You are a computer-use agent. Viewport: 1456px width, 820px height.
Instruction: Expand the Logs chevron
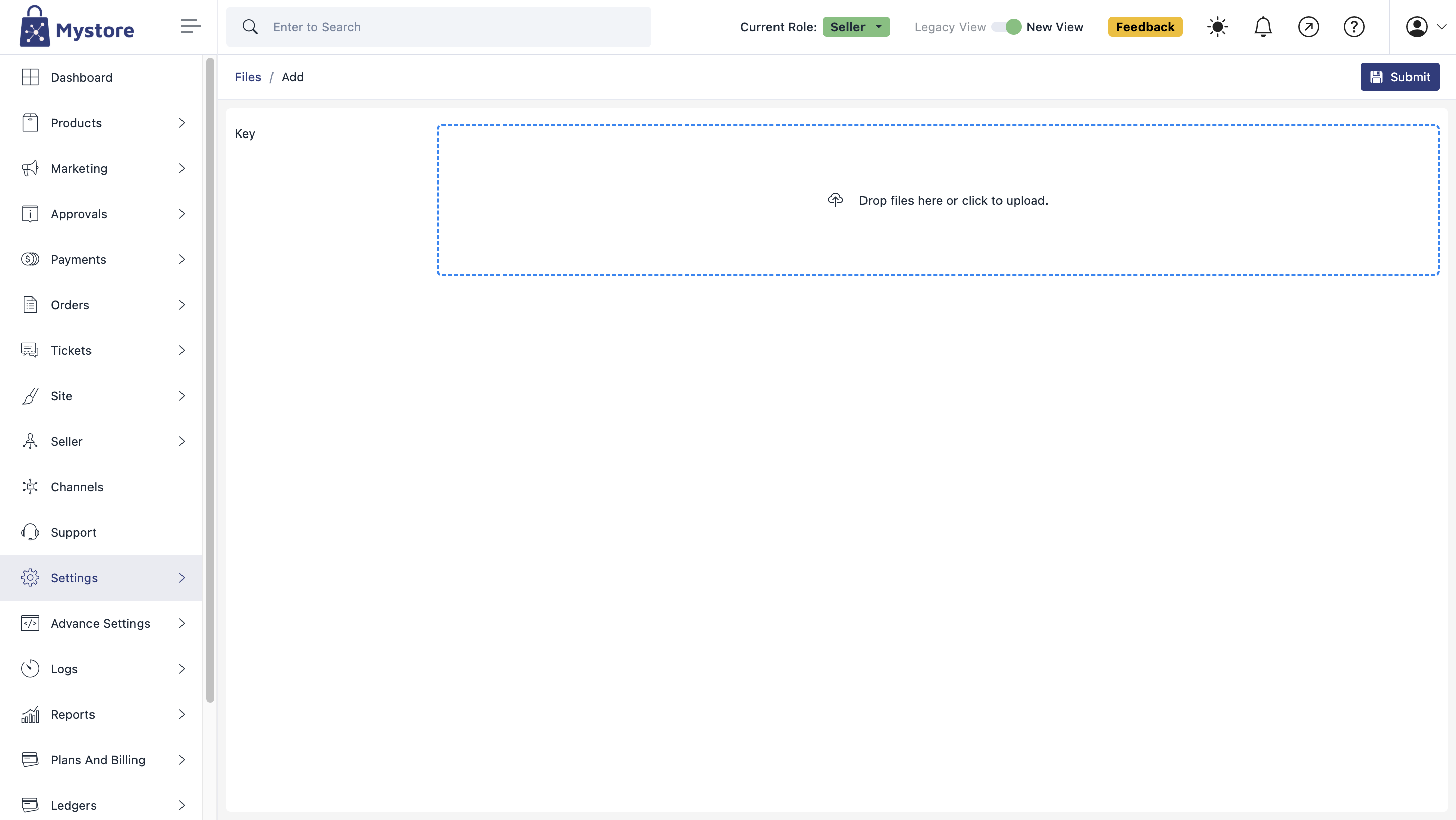tap(181, 668)
